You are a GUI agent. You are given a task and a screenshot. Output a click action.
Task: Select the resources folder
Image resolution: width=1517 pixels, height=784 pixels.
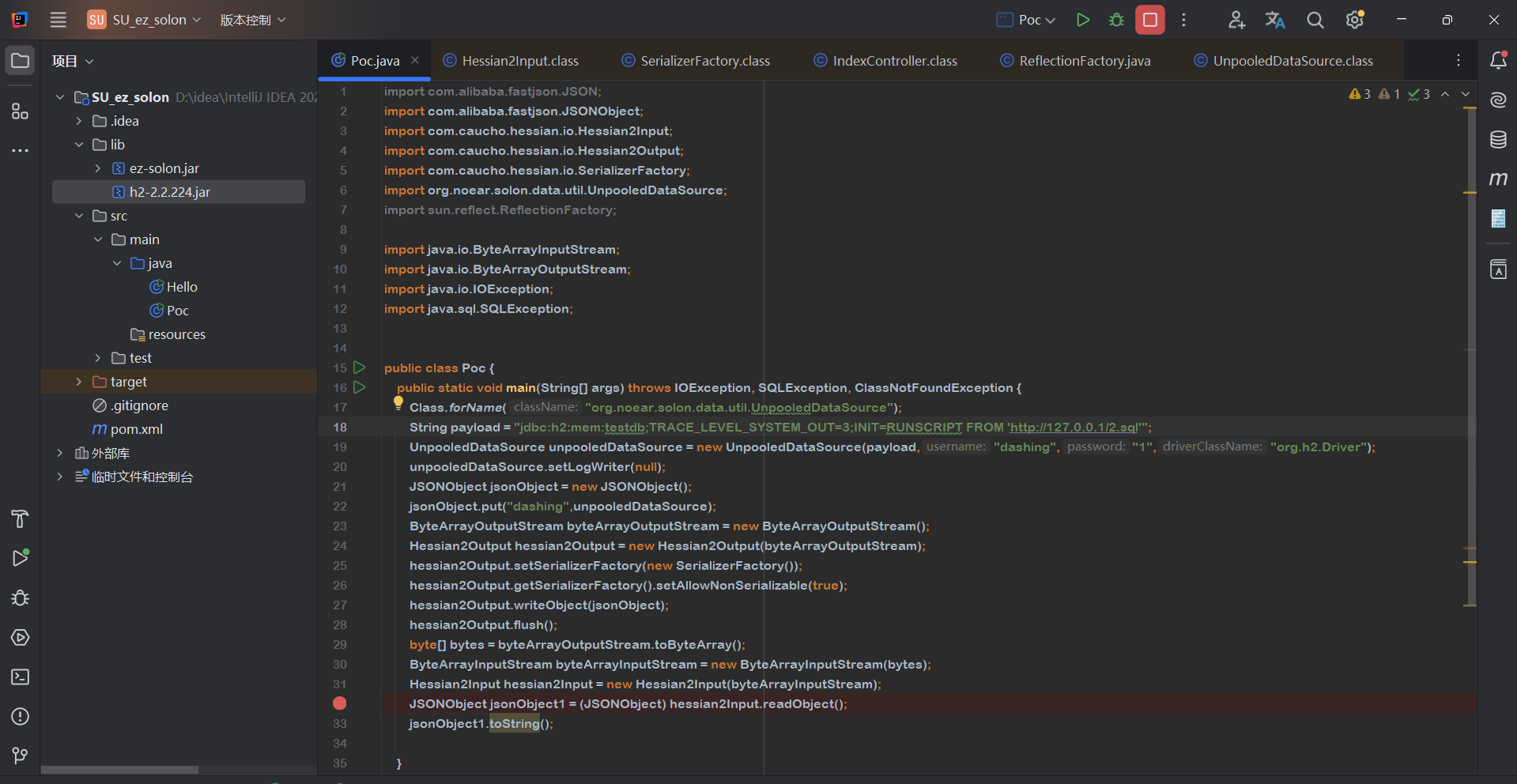pos(168,334)
